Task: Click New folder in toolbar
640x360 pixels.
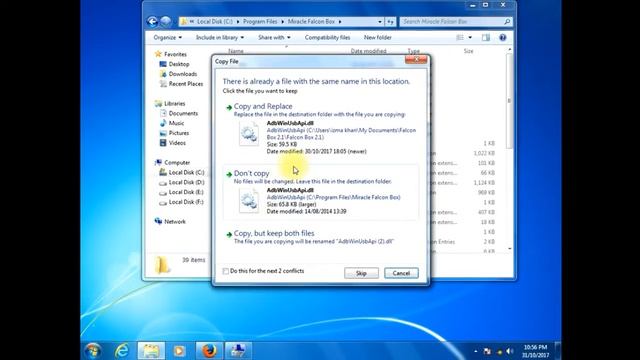Action: (378, 38)
